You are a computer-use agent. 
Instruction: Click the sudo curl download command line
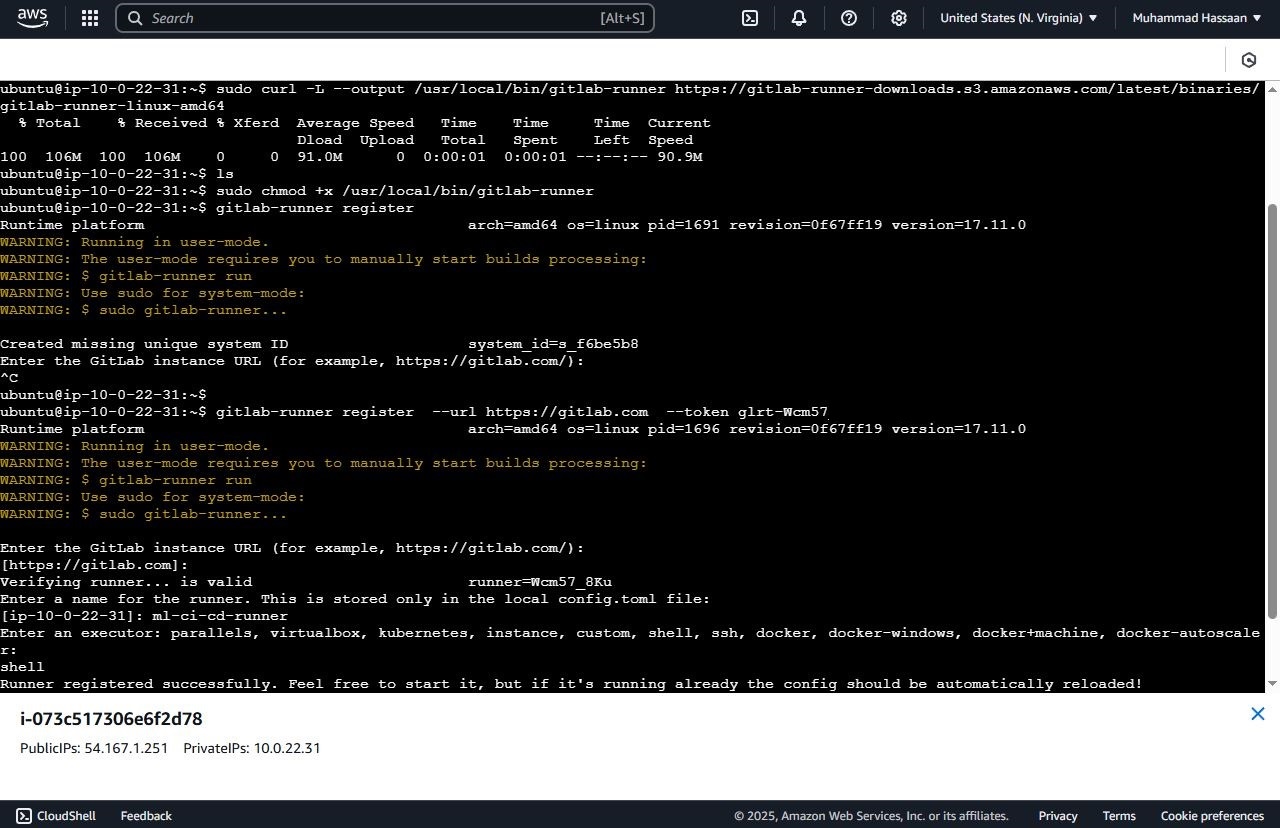630,97
